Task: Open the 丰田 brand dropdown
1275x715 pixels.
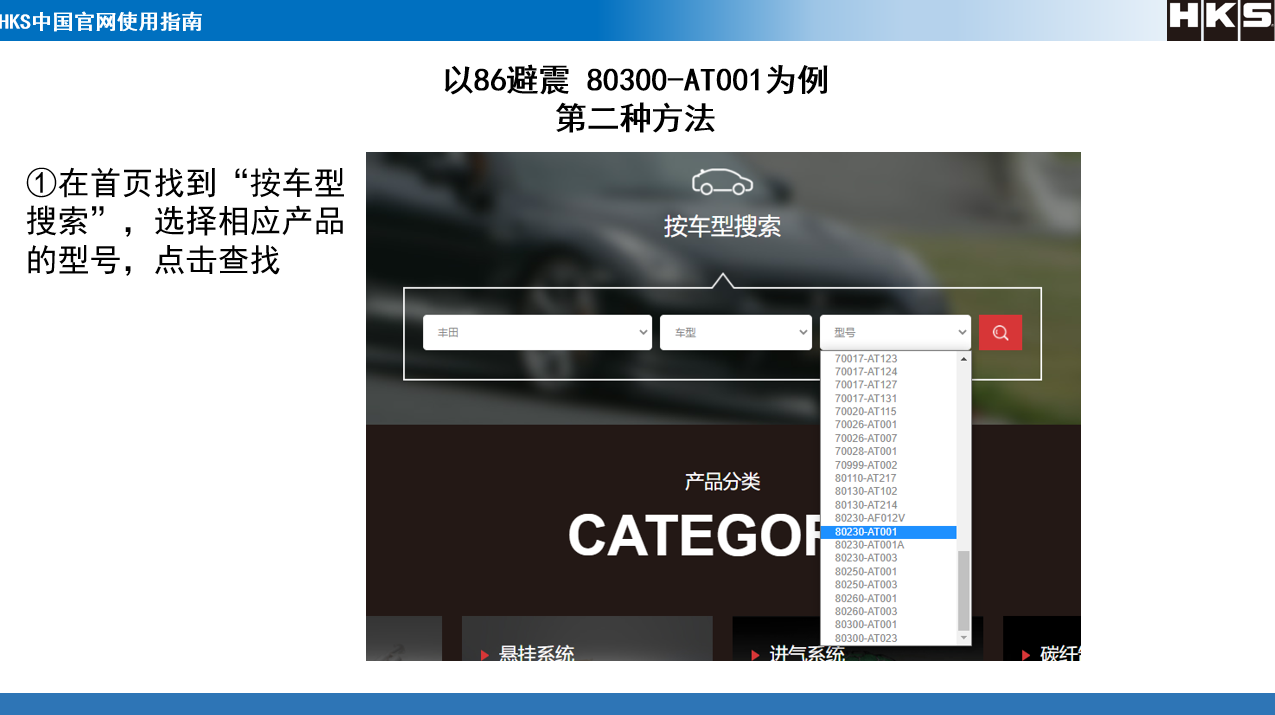Action: click(x=537, y=333)
